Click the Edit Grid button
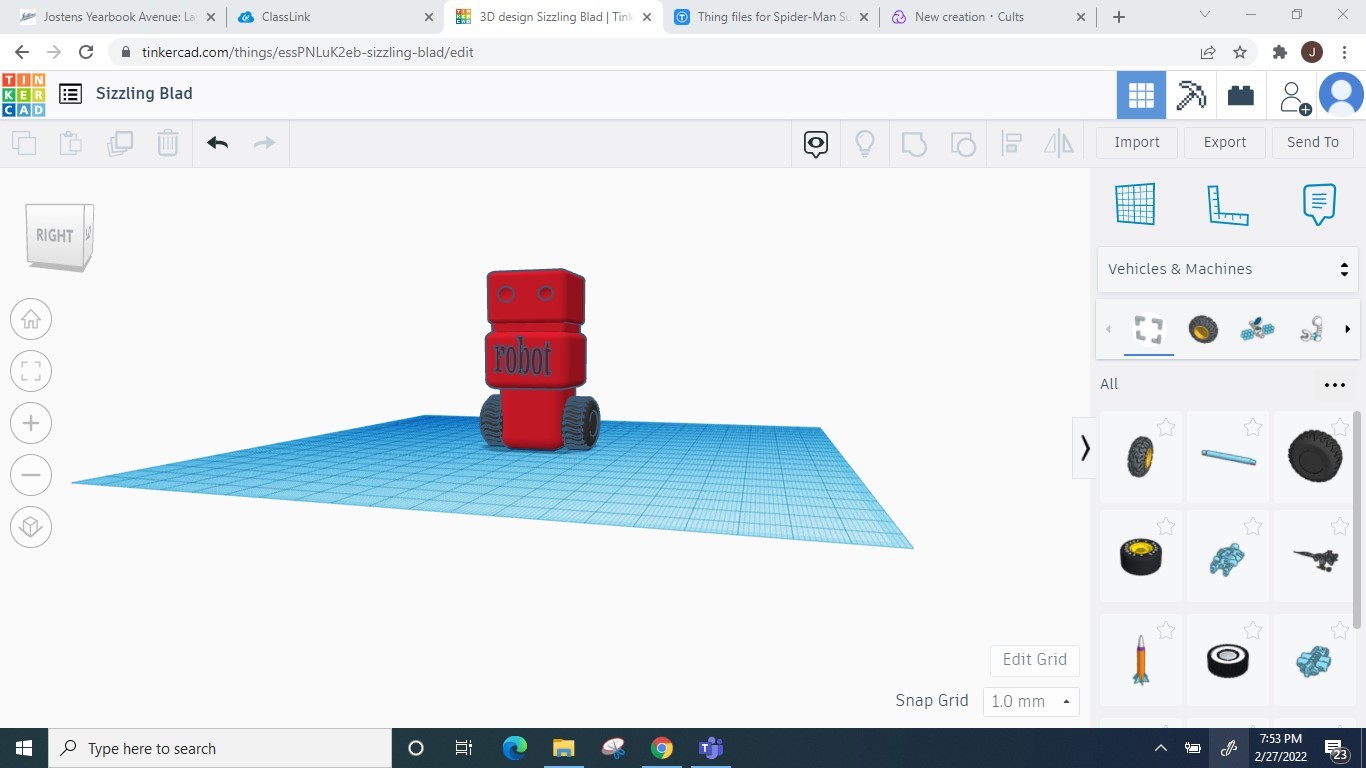The width and height of the screenshot is (1366, 768). click(1034, 660)
